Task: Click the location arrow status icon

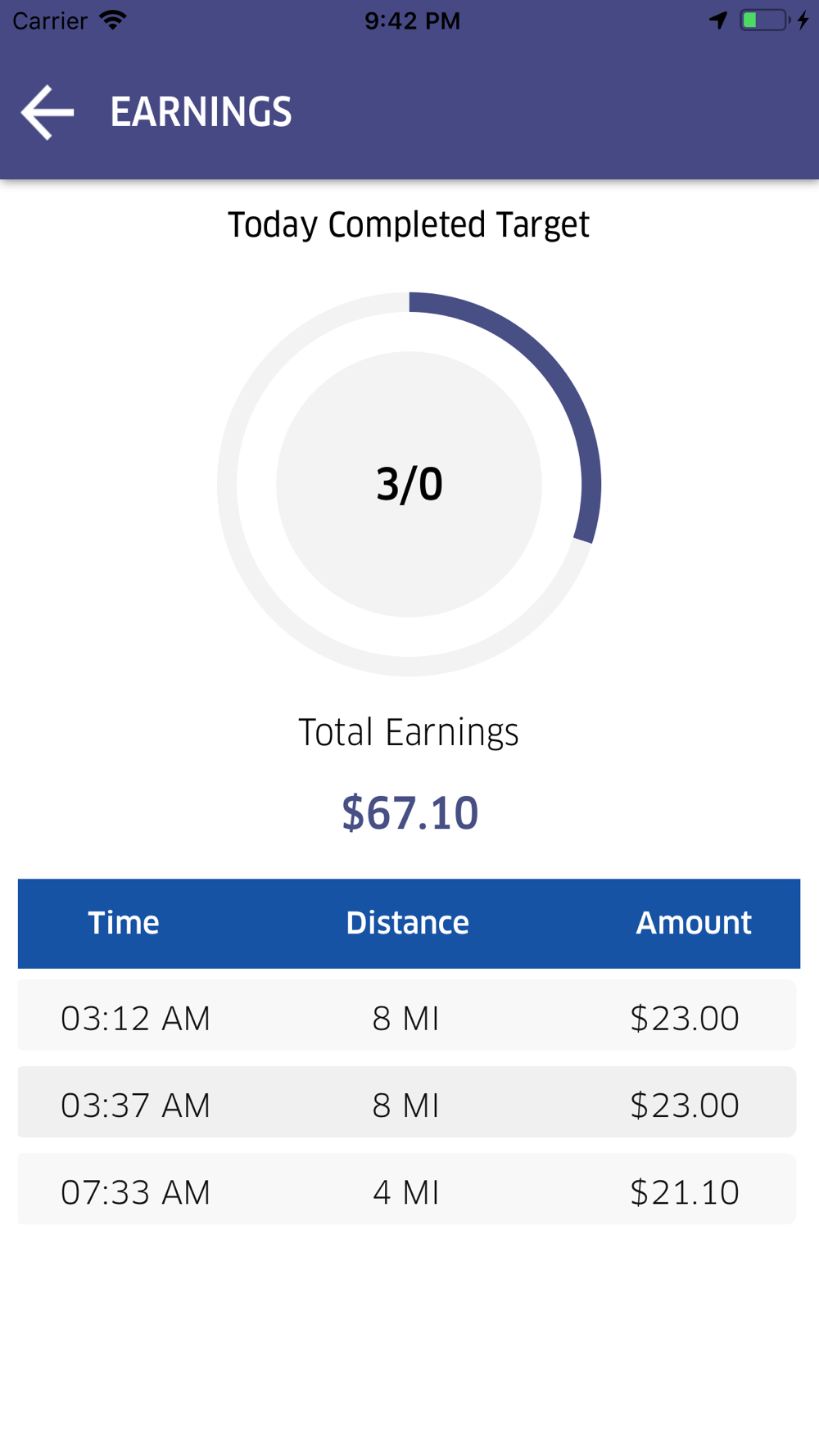Action: click(718, 20)
